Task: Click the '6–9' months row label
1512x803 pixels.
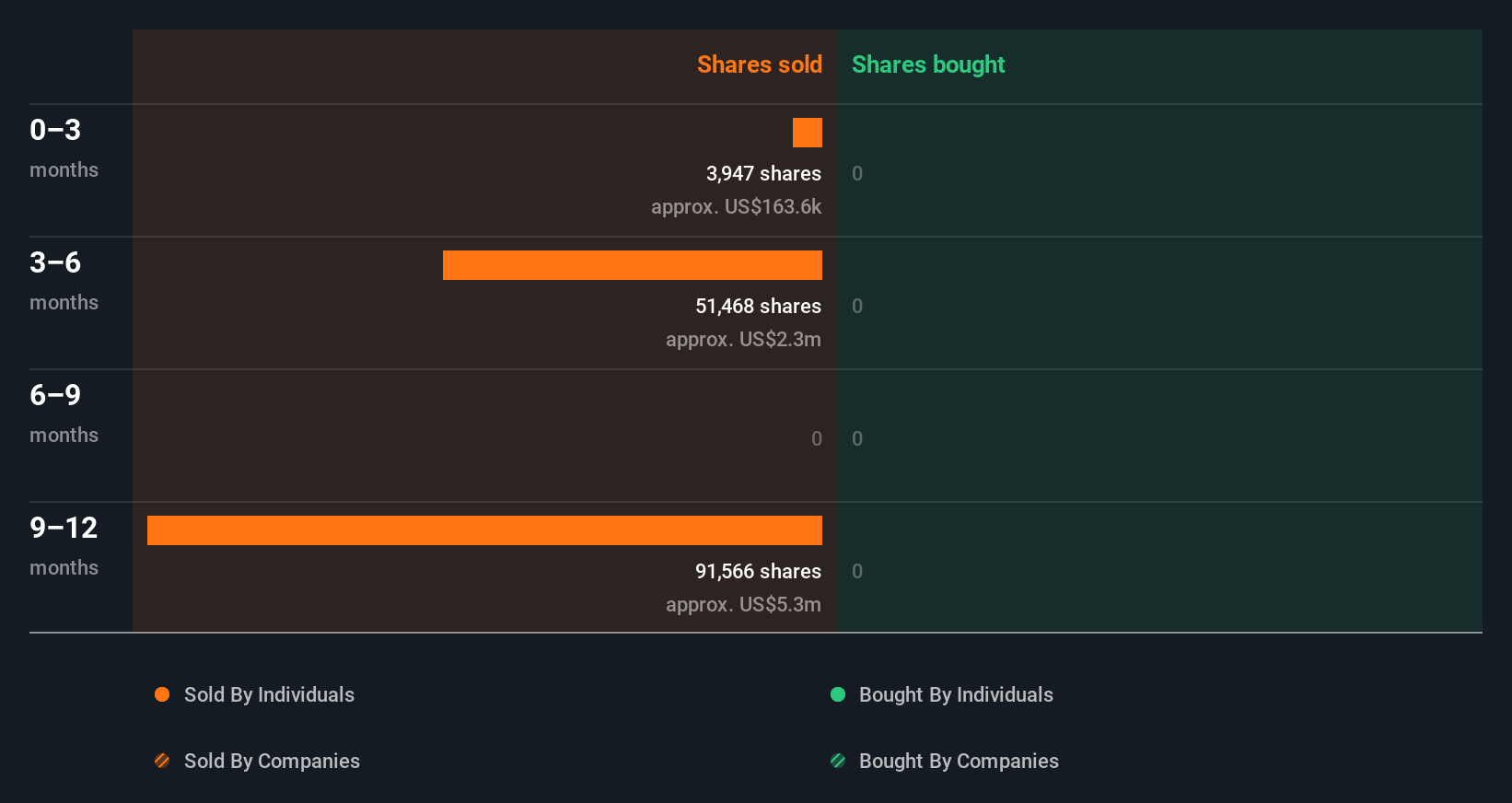Action: pos(55,395)
